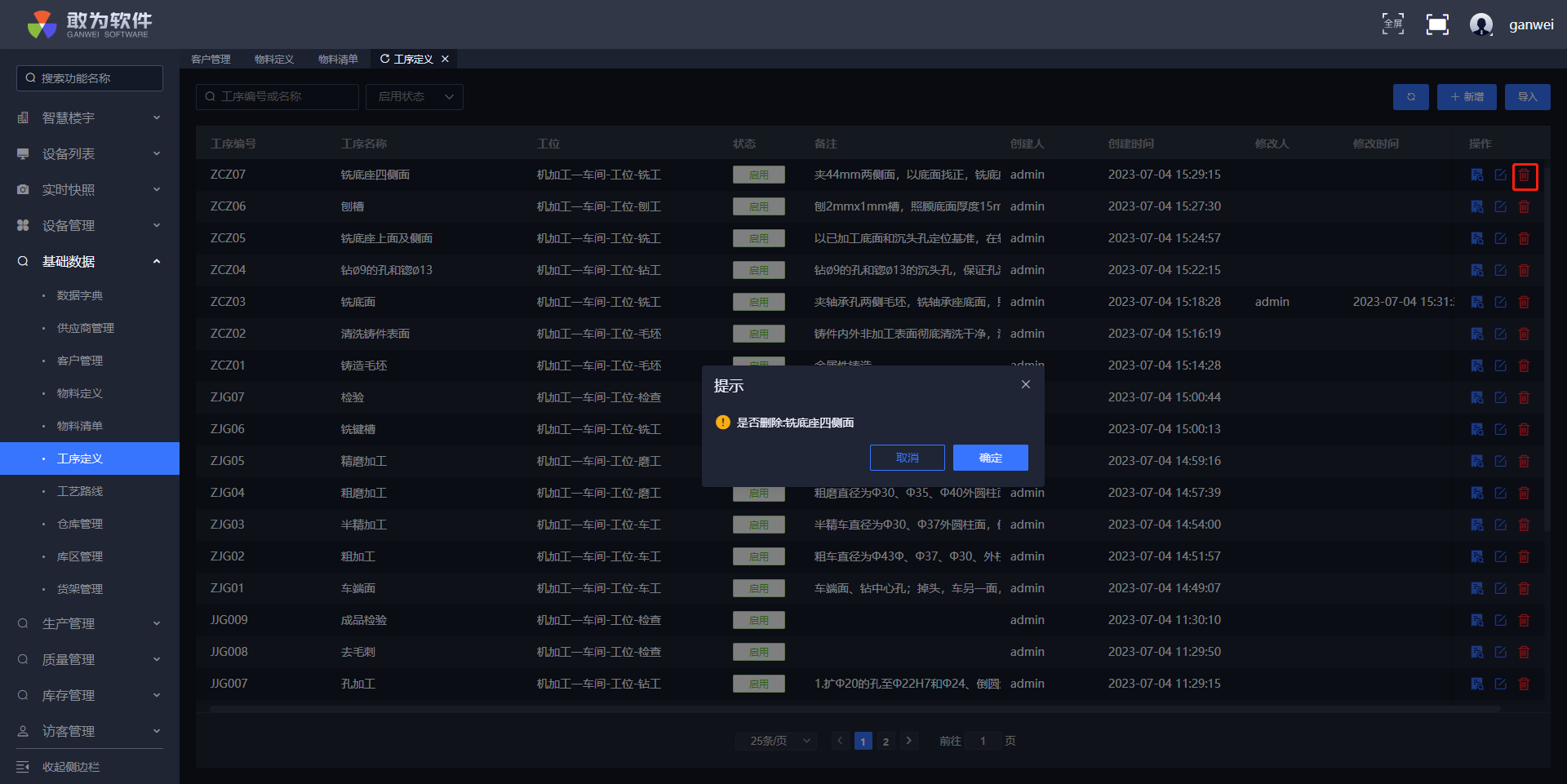
Task: Go to page 2 in pagination
Action: [x=886, y=741]
